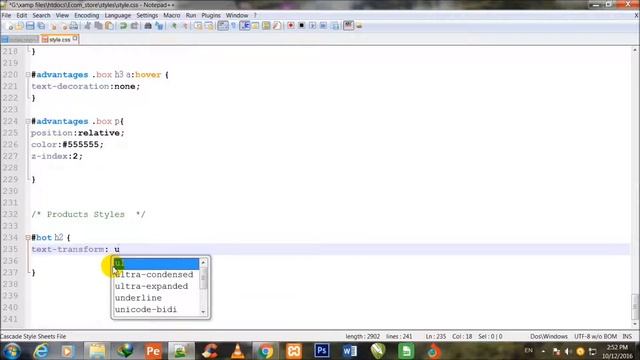Click the Print toolbar icon
Screen dimensions: 640x360
tap(74, 26)
